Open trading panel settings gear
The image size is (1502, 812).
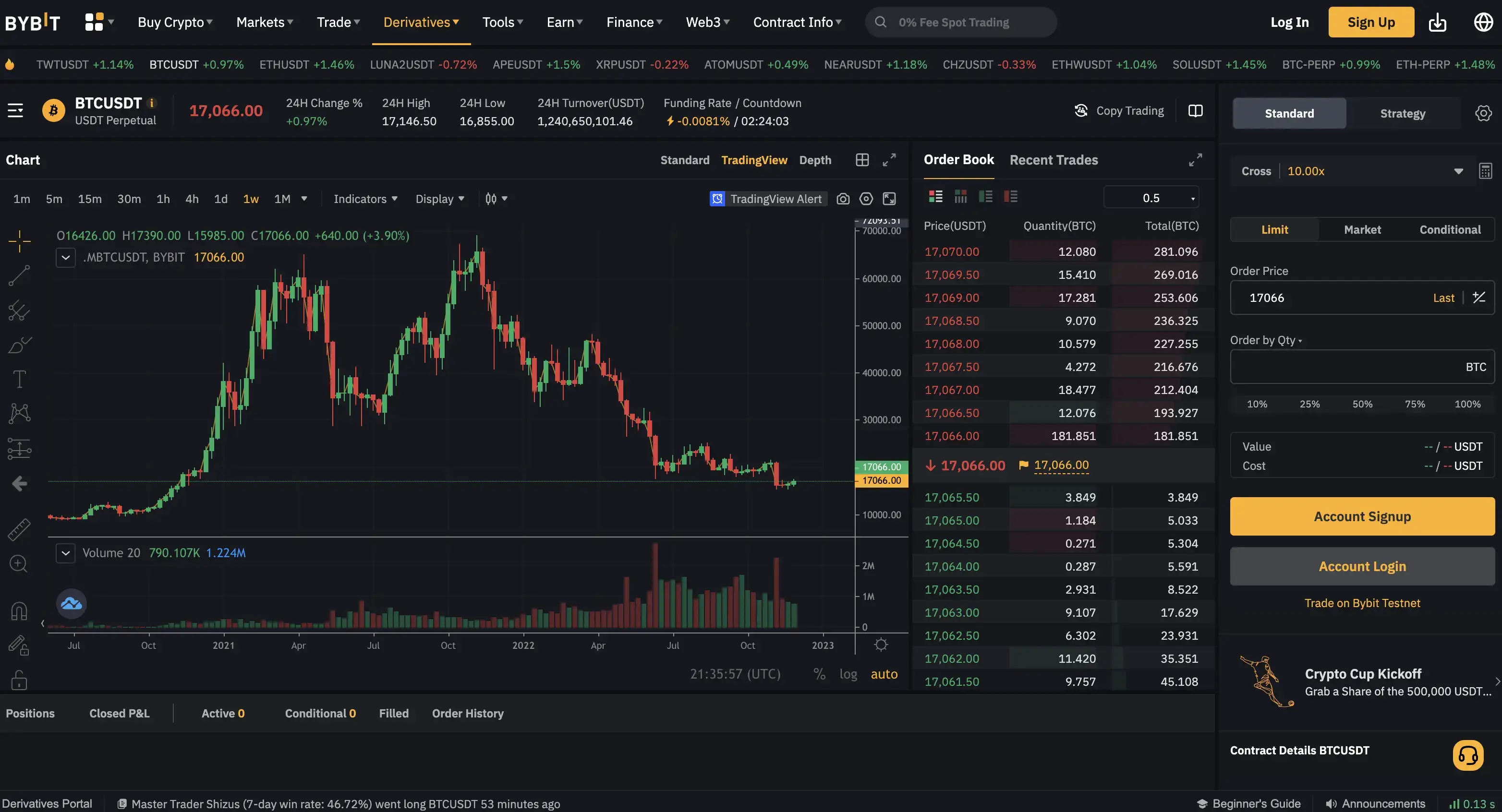[x=1483, y=113]
